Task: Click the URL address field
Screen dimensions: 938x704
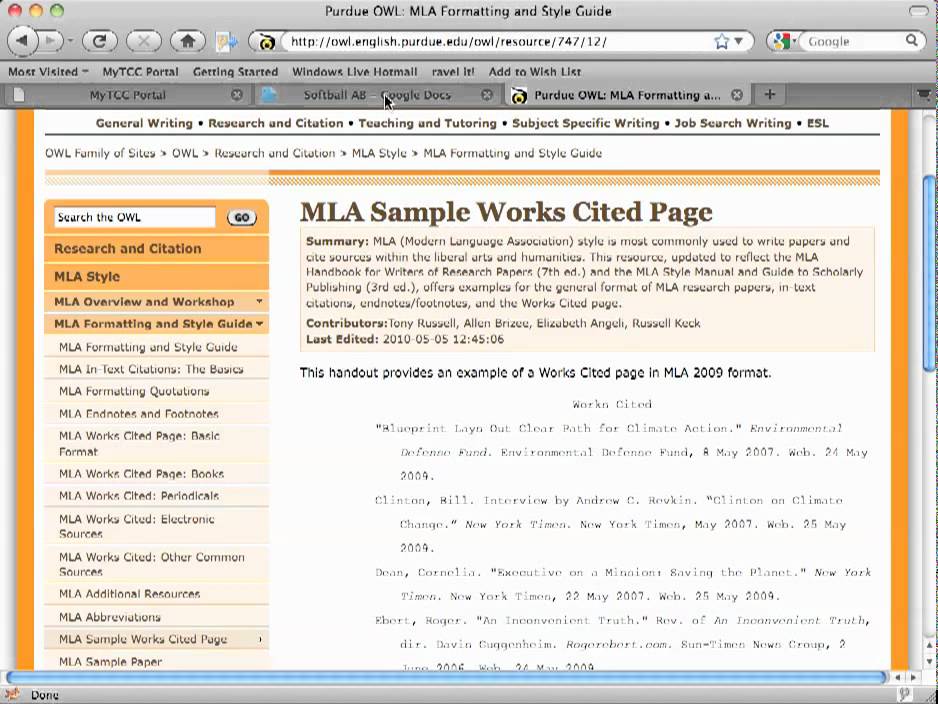Action: coord(497,41)
